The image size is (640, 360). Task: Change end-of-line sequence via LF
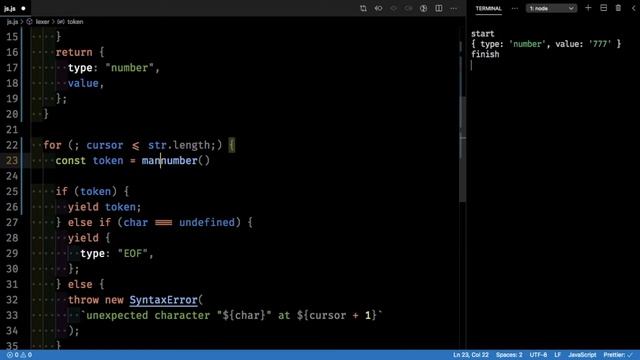[x=558, y=355]
